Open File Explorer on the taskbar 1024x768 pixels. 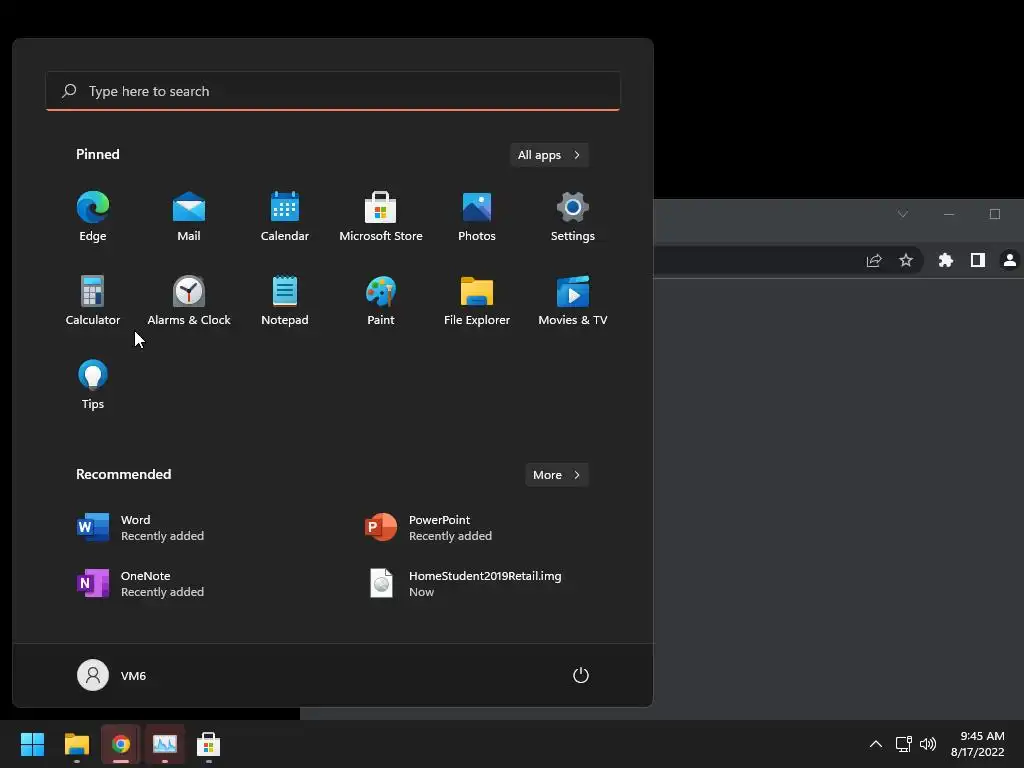click(x=76, y=744)
